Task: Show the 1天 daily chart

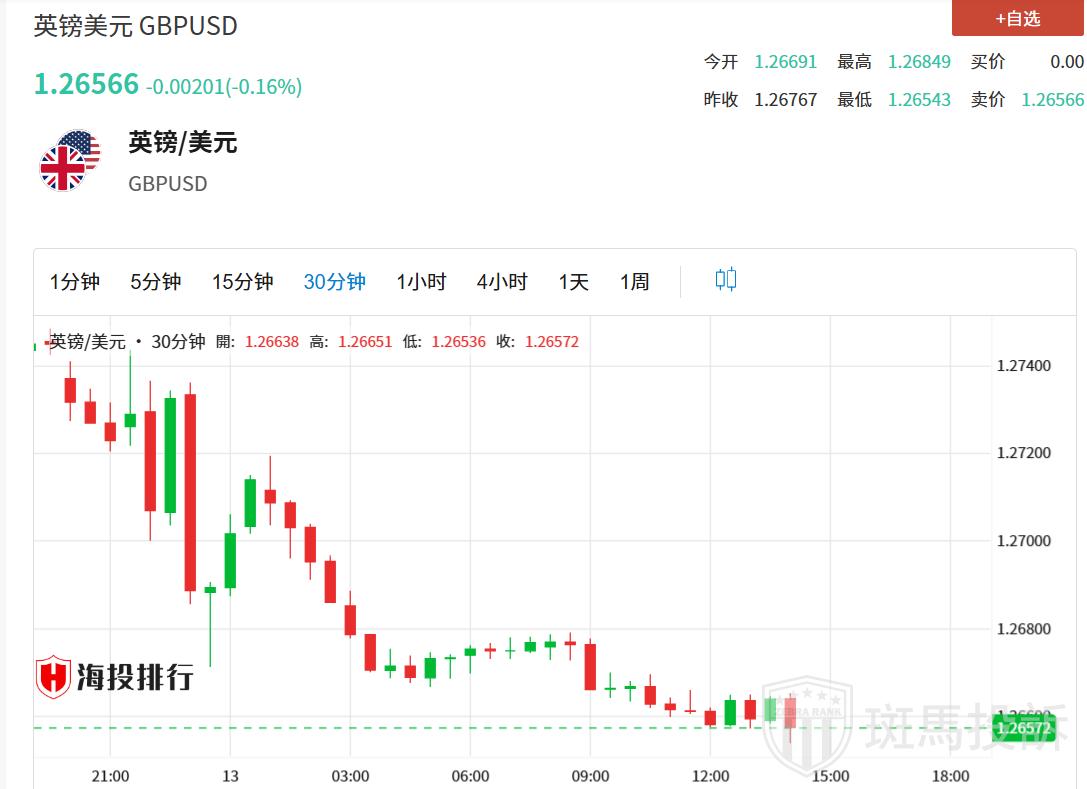Action: tap(574, 282)
